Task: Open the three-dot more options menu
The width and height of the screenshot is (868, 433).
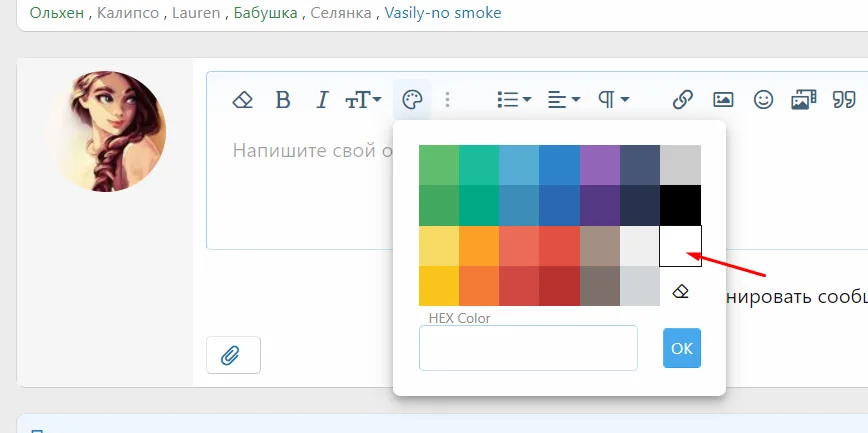Action: (447, 100)
